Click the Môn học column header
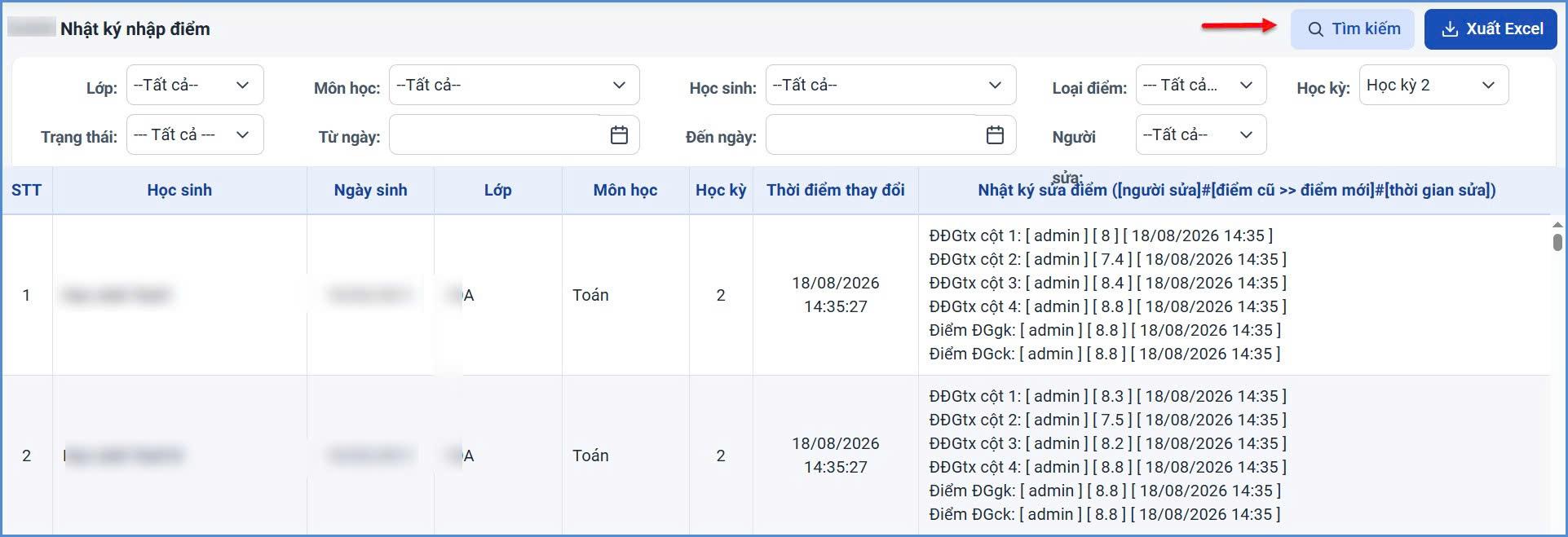The width and height of the screenshot is (1568, 537). [x=625, y=191]
